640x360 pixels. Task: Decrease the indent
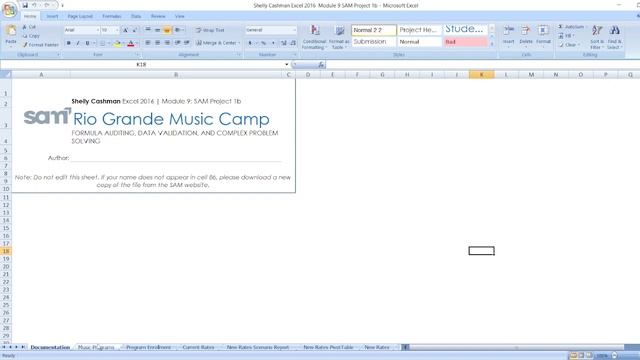point(178,43)
